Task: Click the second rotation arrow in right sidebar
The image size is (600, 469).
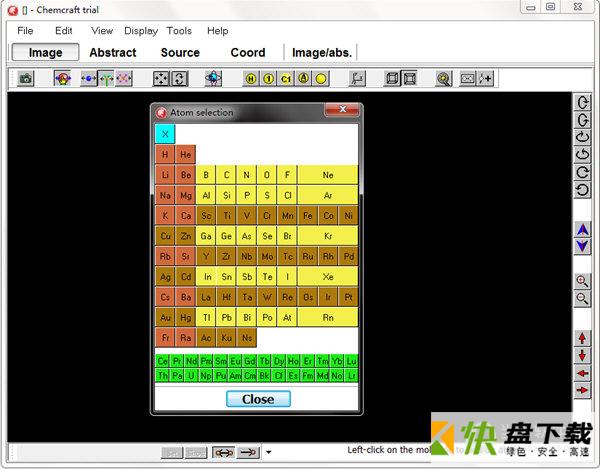Action: pyautogui.click(x=582, y=120)
